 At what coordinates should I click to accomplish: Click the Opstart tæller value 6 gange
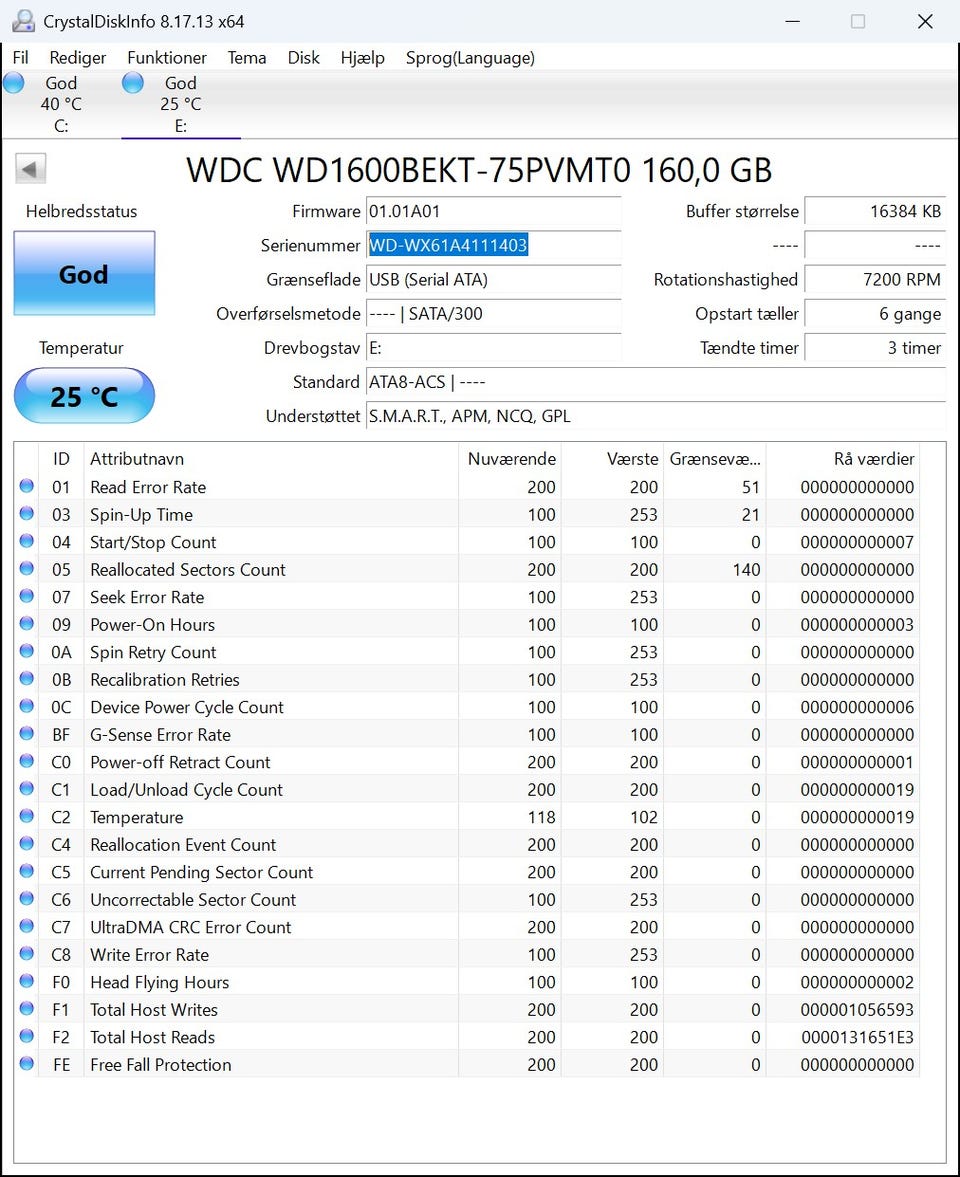coord(874,314)
